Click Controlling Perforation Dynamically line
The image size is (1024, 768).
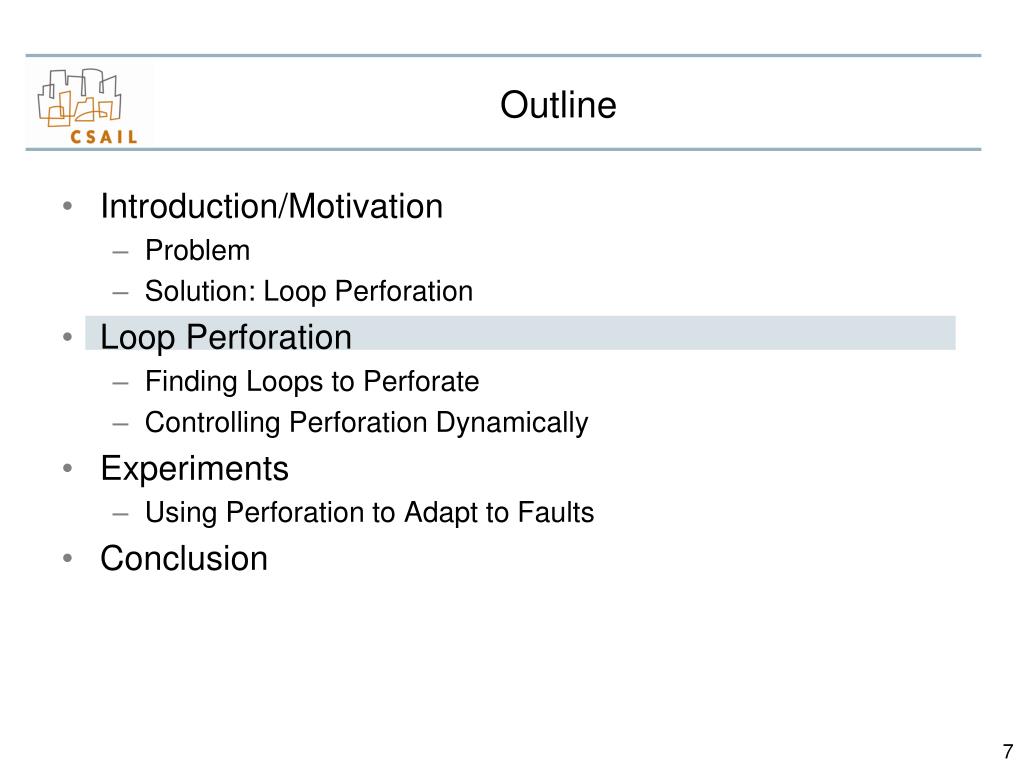click(x=366, y=423)
